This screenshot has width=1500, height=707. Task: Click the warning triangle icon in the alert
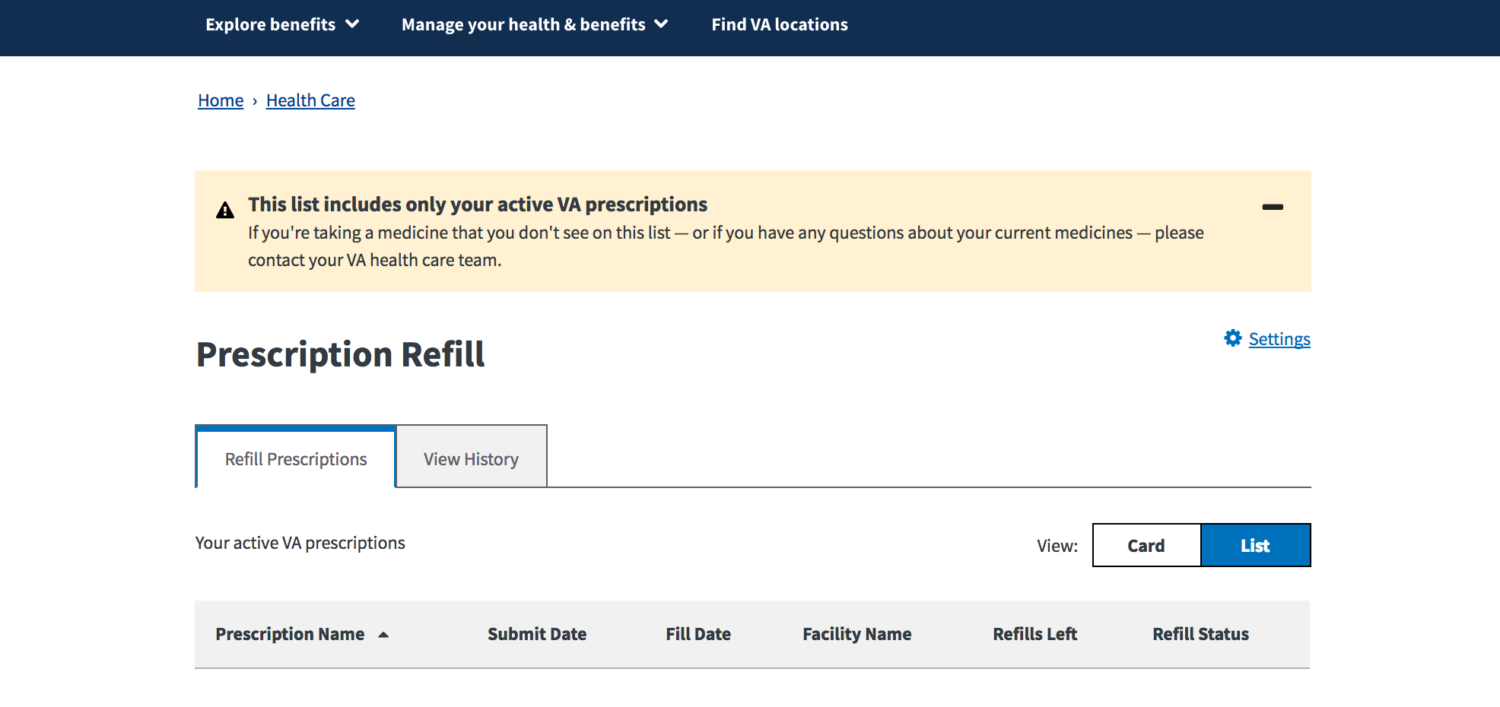pyautogui.click(x=224, y=209)
